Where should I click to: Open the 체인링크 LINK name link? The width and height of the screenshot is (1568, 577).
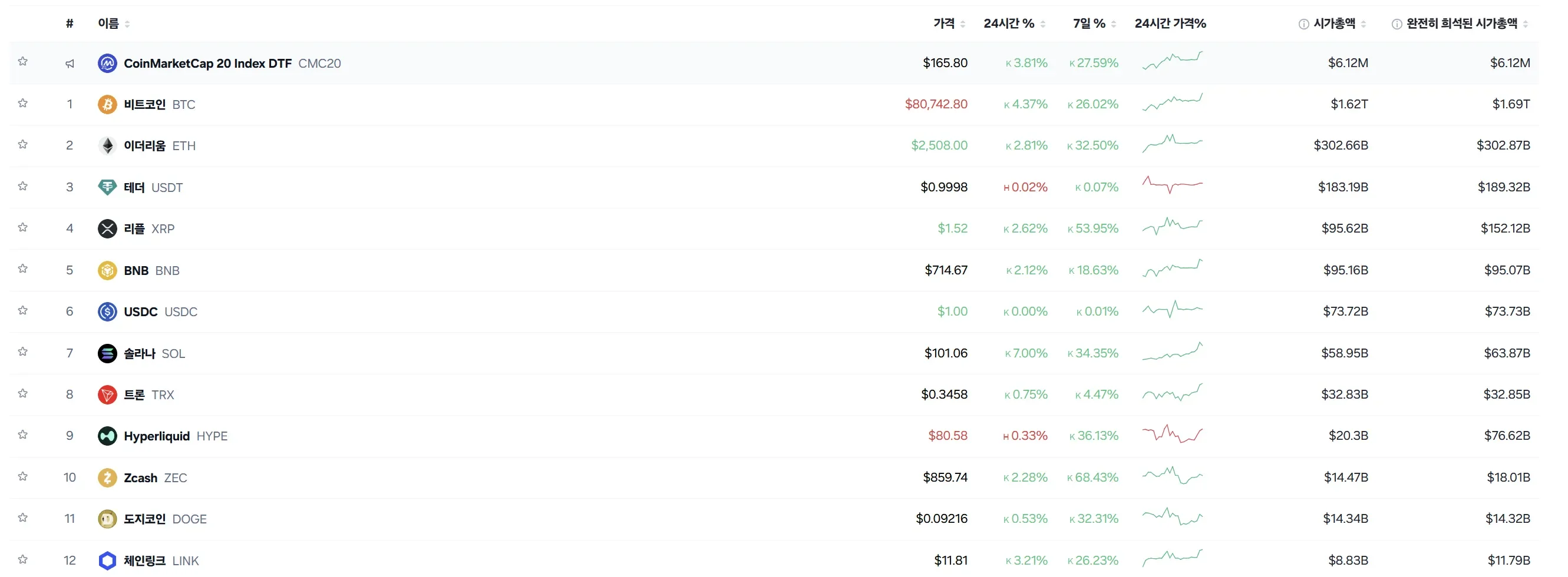161,561
